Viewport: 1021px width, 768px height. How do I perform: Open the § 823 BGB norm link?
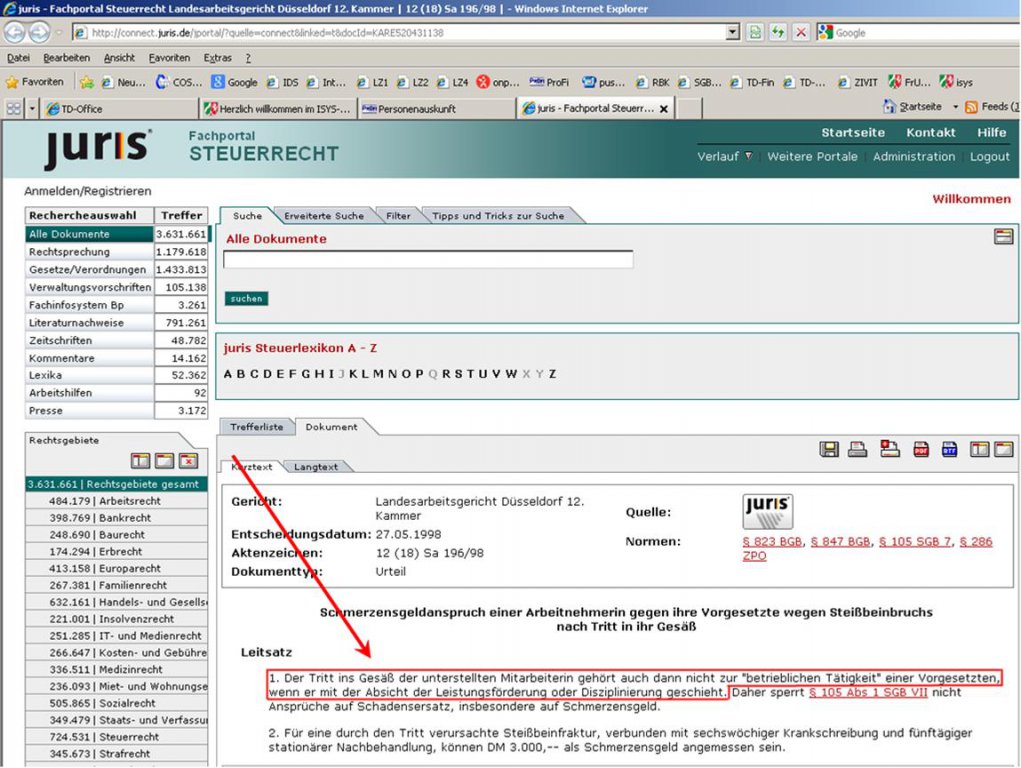tap(772, 542)
